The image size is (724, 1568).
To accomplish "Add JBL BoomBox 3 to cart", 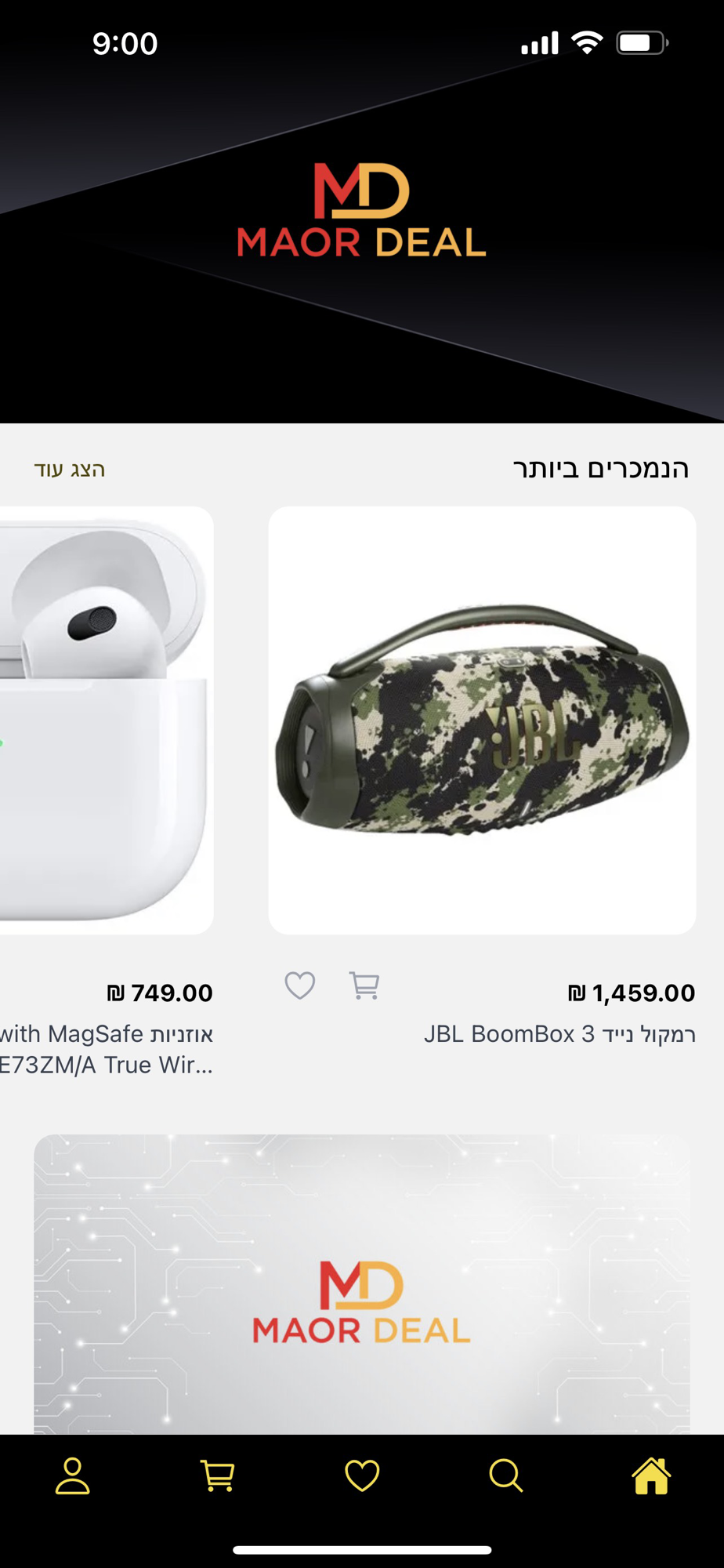I will point(364,985).
